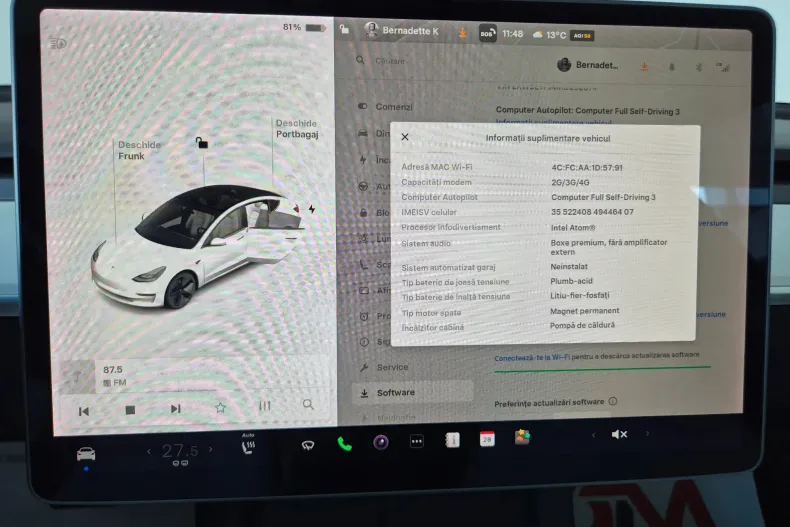The image size is (790, 527).
Task: Open the Toybox app icon
Action: pyautogui.click(x=522, y=437)
